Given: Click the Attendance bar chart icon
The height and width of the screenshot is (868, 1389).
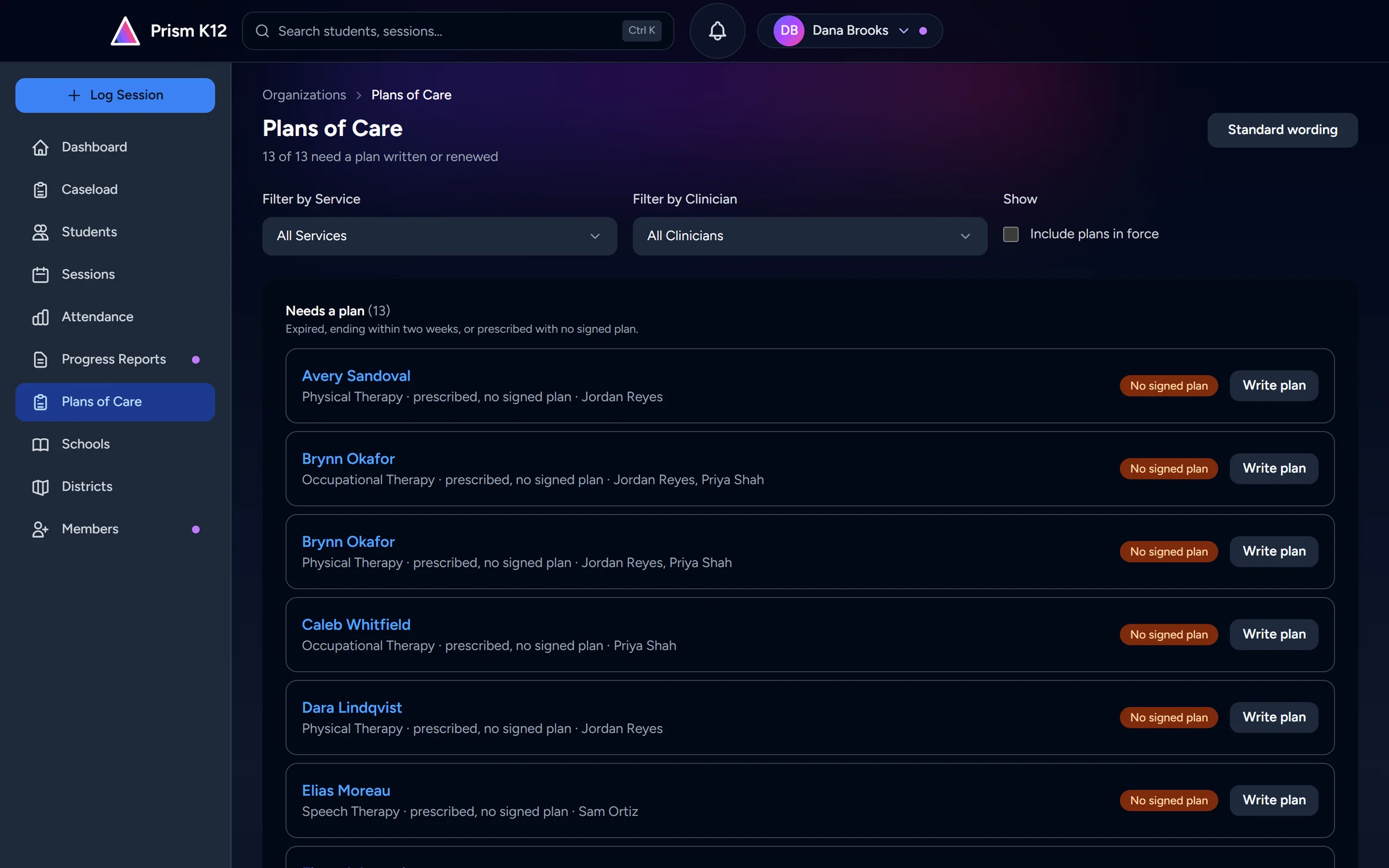Looking at the screenshot, I should point(40,317).
